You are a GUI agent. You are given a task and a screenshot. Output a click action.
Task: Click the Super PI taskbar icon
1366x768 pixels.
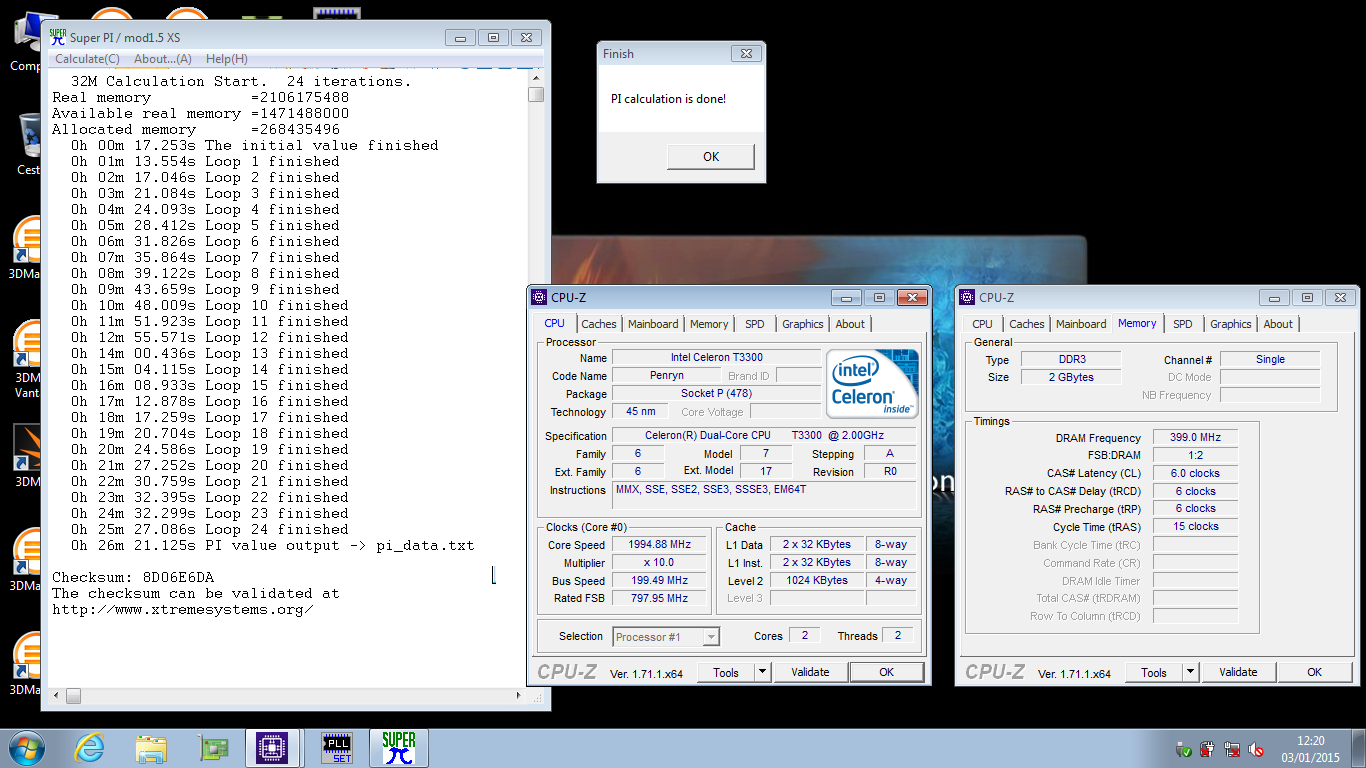[399, 748]
